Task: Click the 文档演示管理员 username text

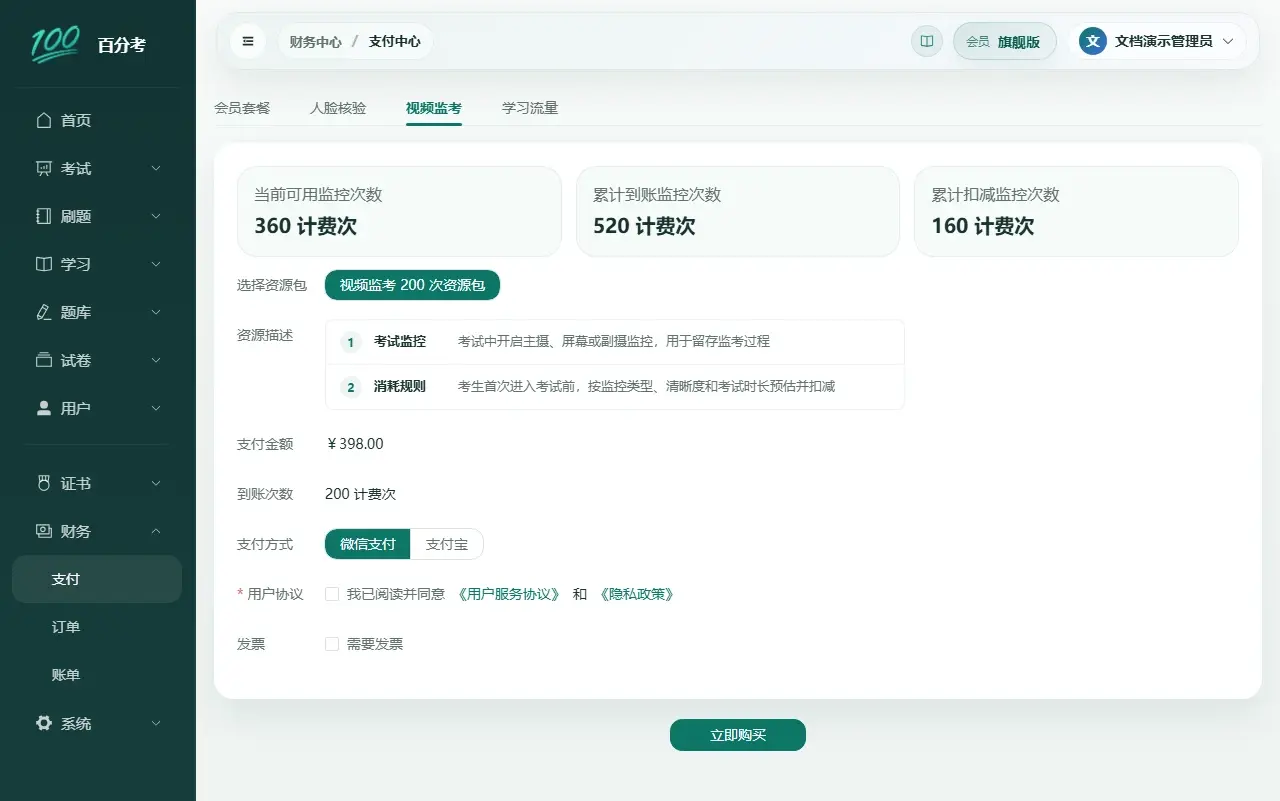Action: click(1163, 41)
